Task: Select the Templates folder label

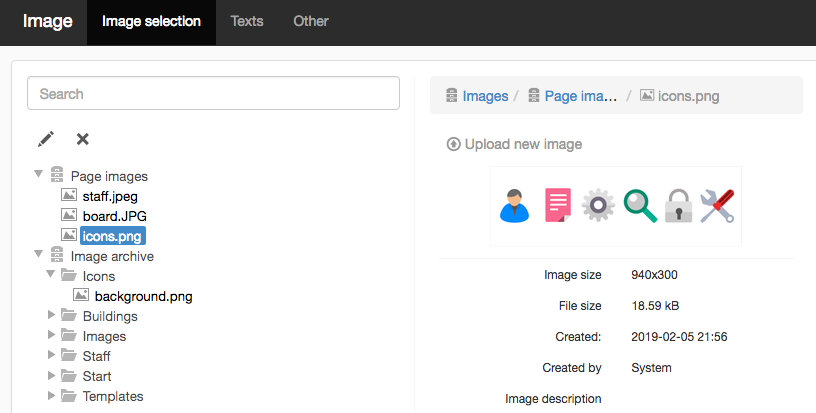Action: point(113,396)
